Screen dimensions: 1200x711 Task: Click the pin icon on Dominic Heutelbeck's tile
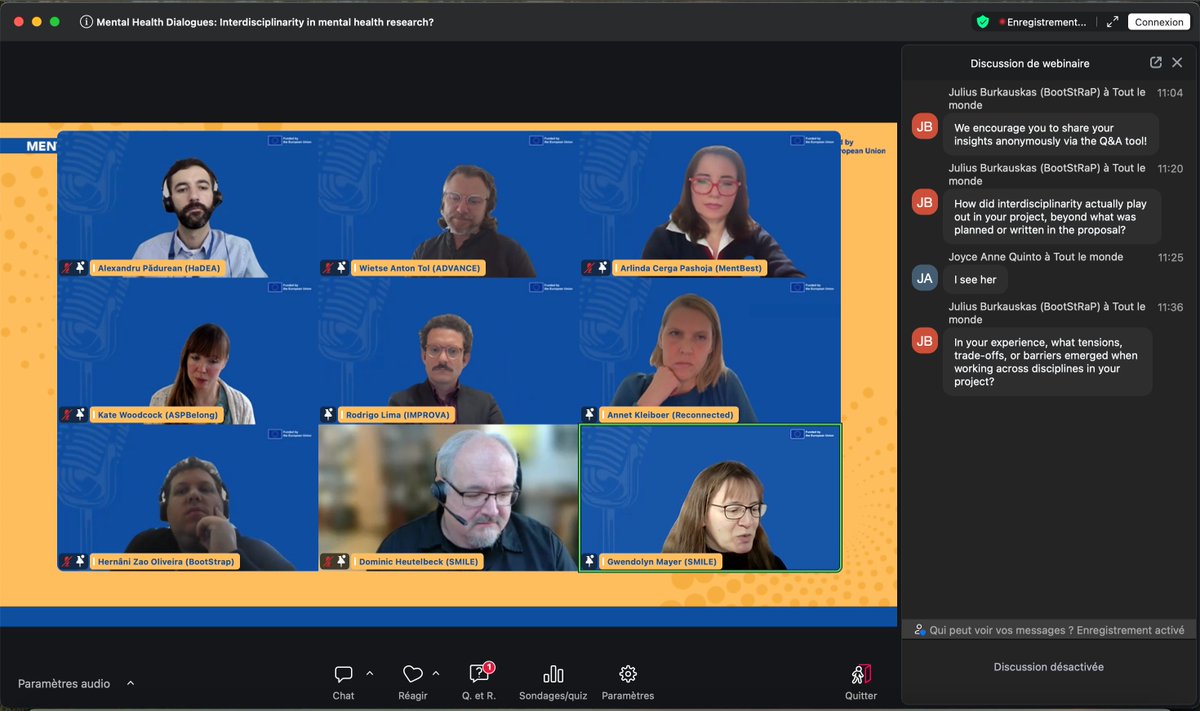342,561
